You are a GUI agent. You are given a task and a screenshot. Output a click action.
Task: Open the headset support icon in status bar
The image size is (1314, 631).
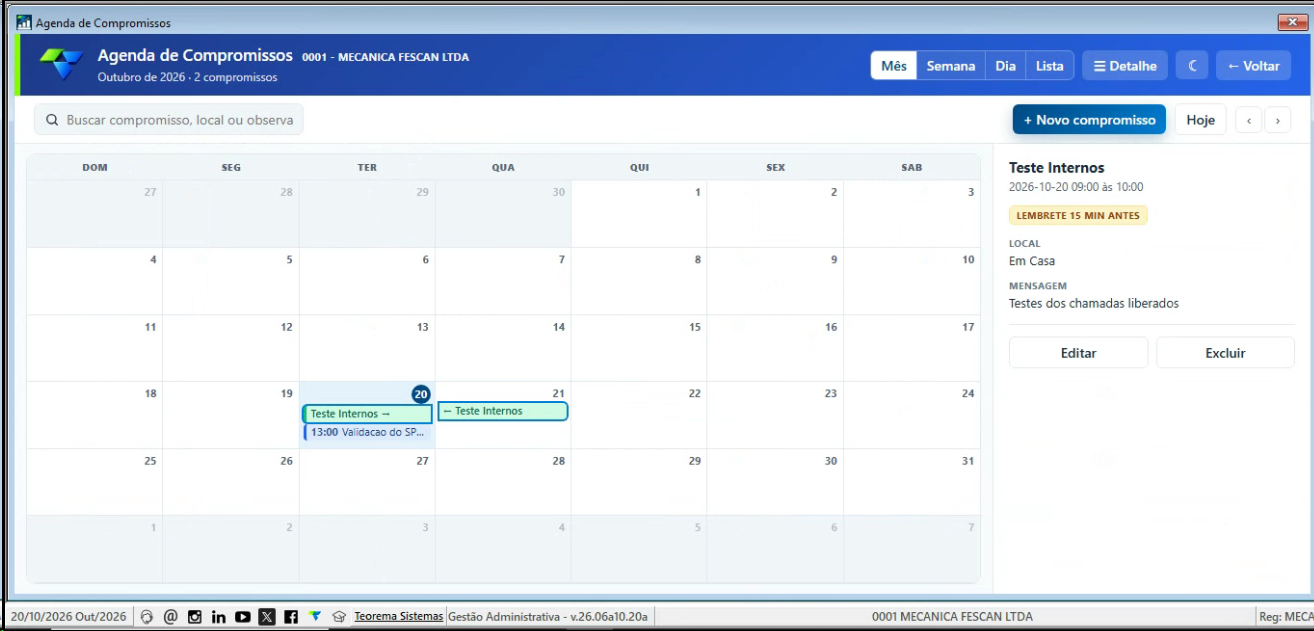(147, 616)
